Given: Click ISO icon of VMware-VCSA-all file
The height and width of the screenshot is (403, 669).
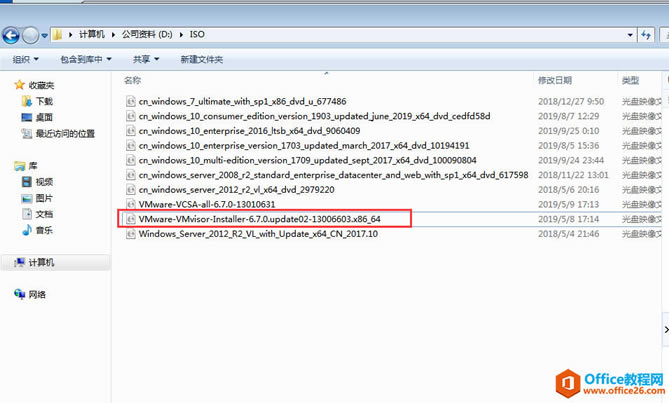Looking at the screenshot, I should (x=131, y=204).
